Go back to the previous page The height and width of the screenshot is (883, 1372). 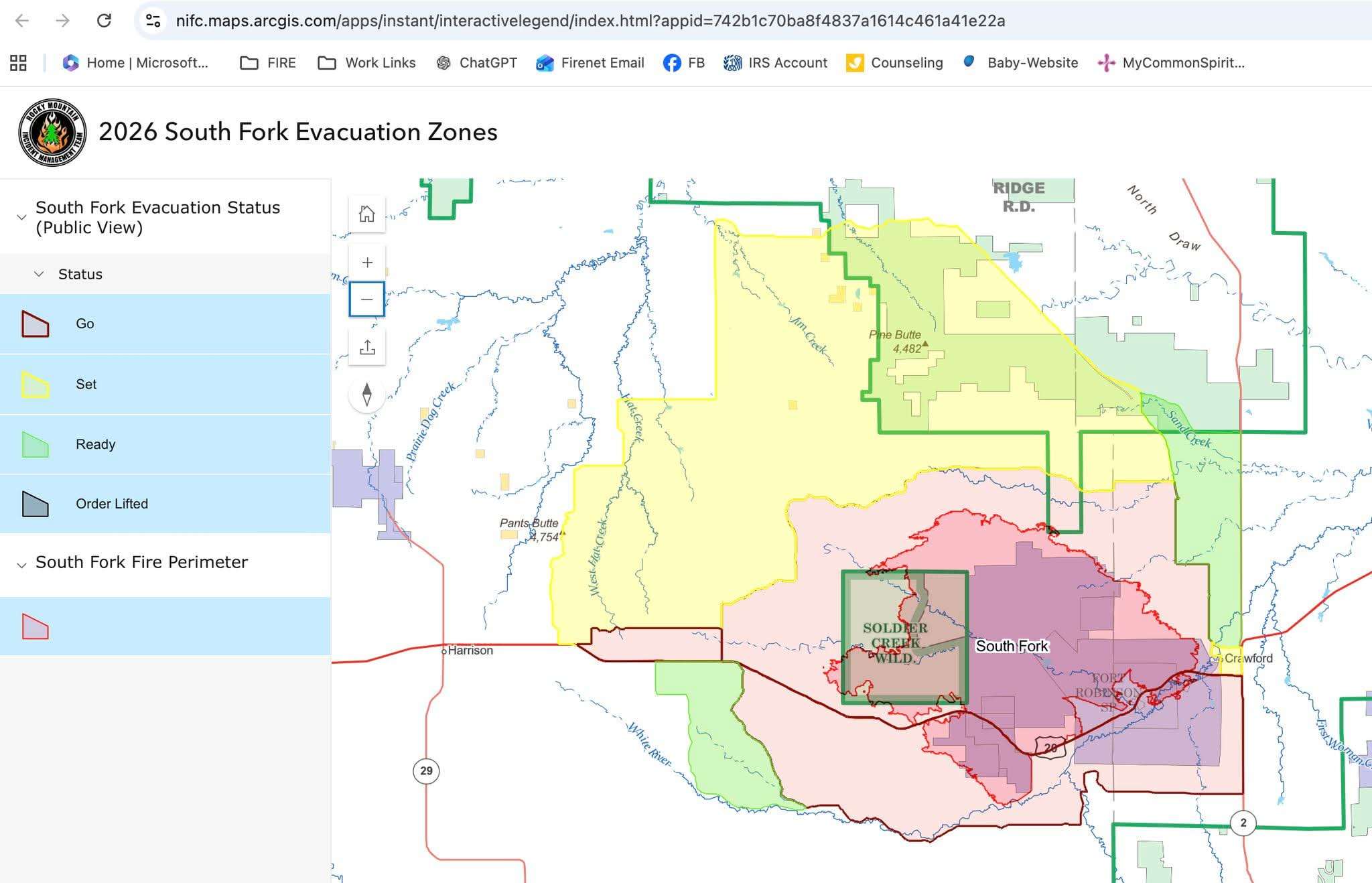(x=21, y=21)
